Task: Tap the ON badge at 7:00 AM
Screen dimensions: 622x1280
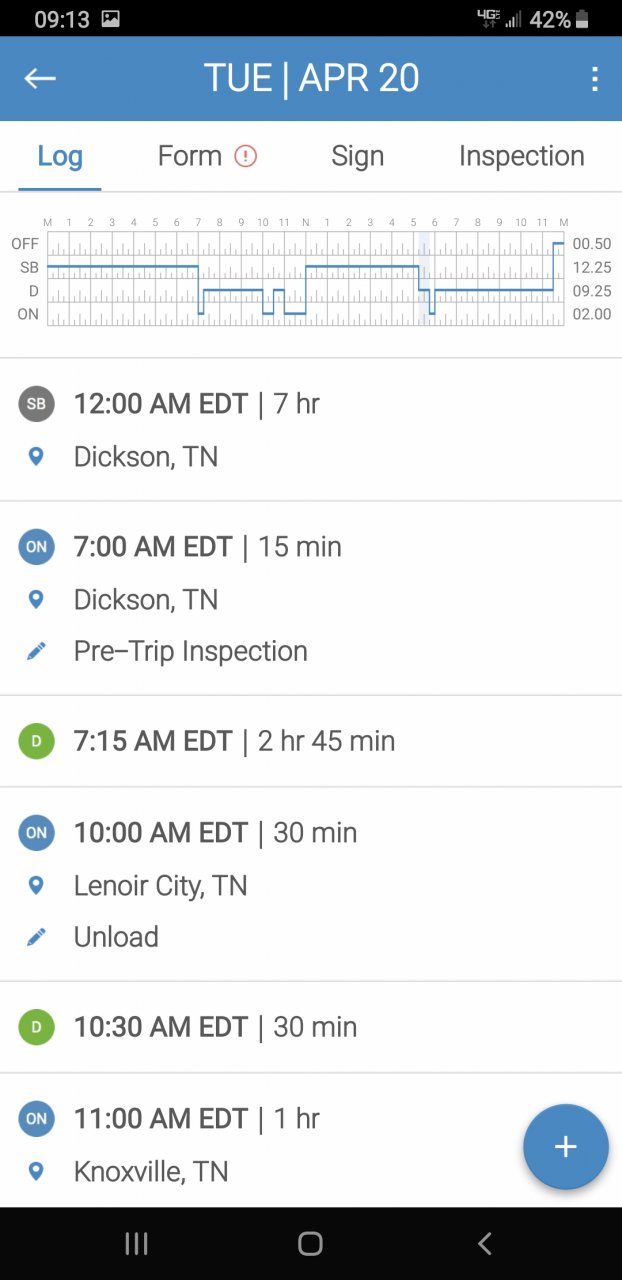Action: (x=36, y=547)
